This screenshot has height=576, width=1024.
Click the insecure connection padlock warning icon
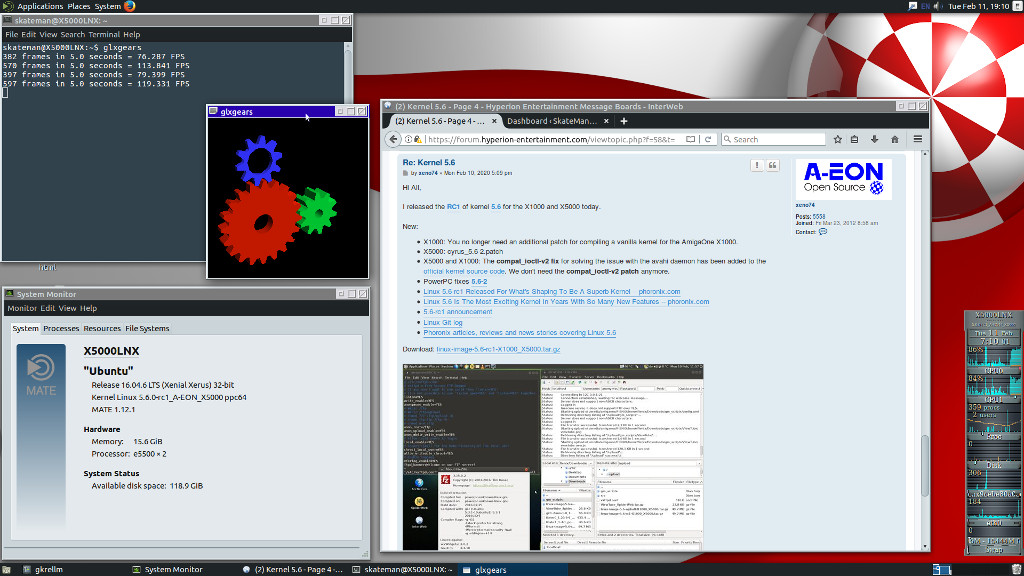[x=418, y=139]
